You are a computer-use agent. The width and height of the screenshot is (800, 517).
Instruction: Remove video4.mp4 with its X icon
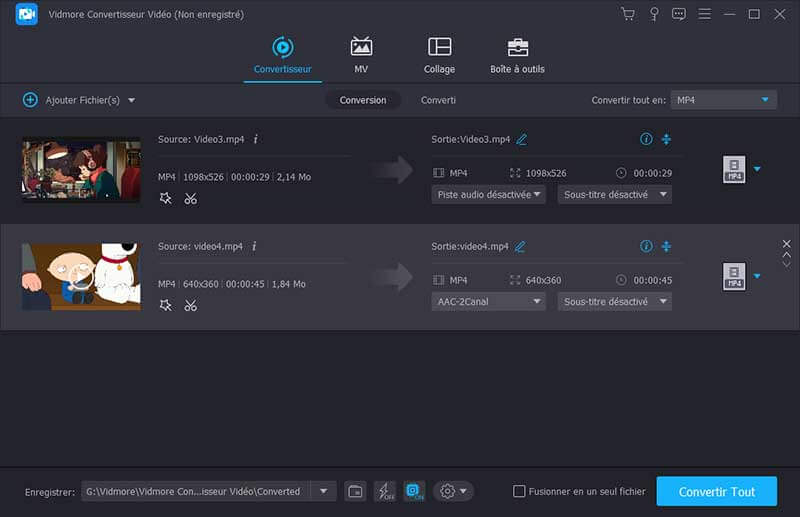[x=786, y=244]
